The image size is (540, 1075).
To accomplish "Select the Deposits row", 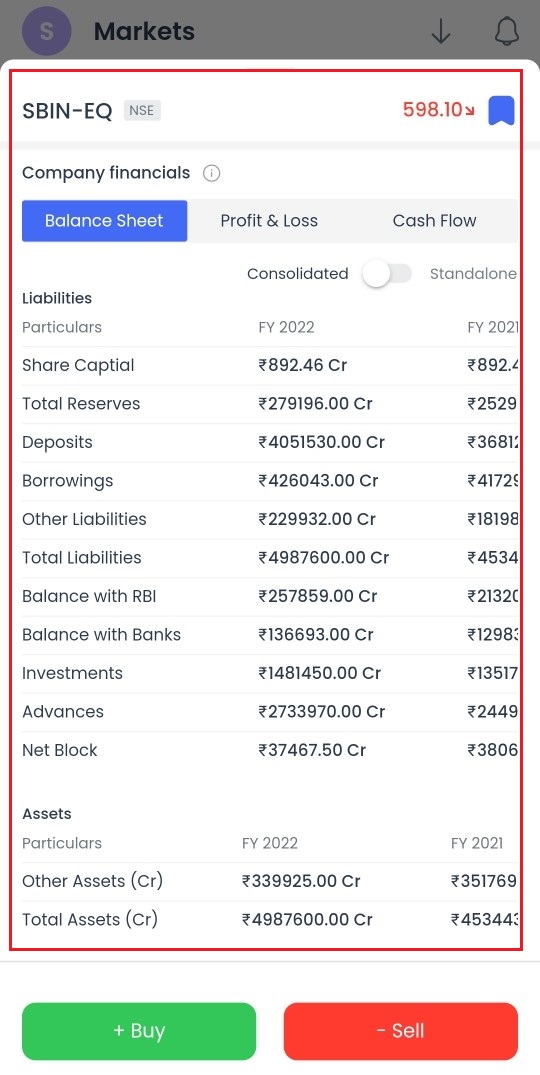I will click(x=270, y=442).
